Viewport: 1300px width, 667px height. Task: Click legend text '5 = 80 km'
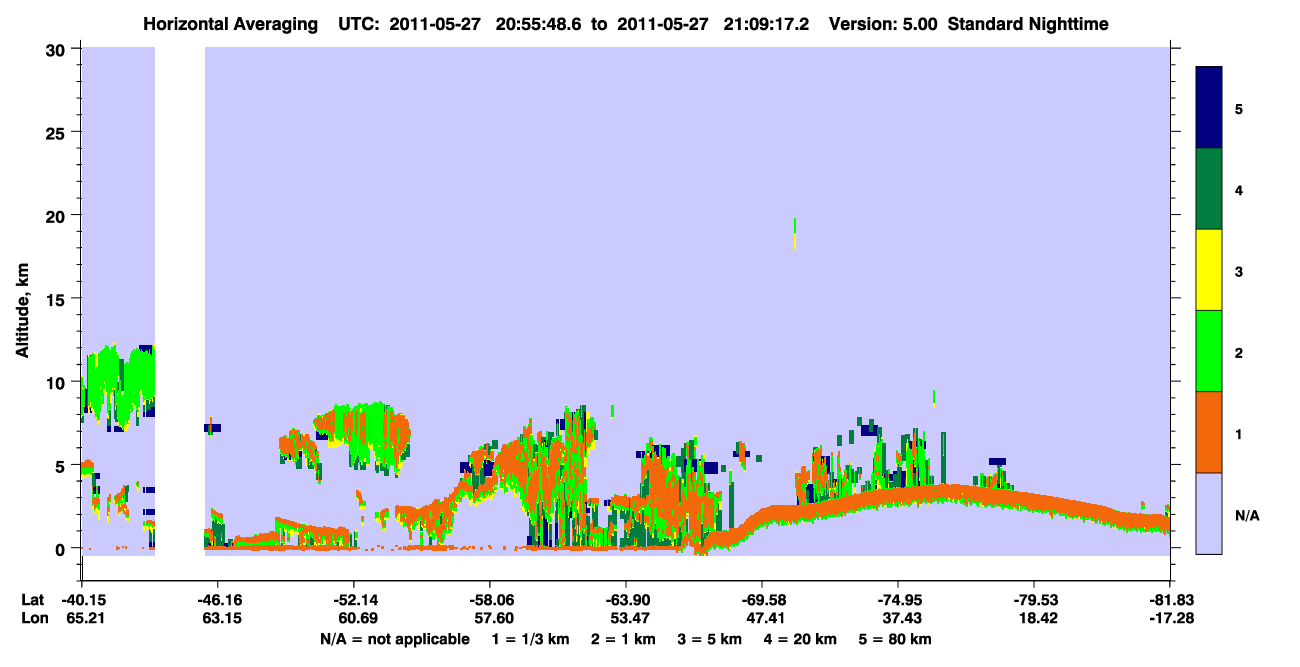pyautogui.click(x=894, y=639)
